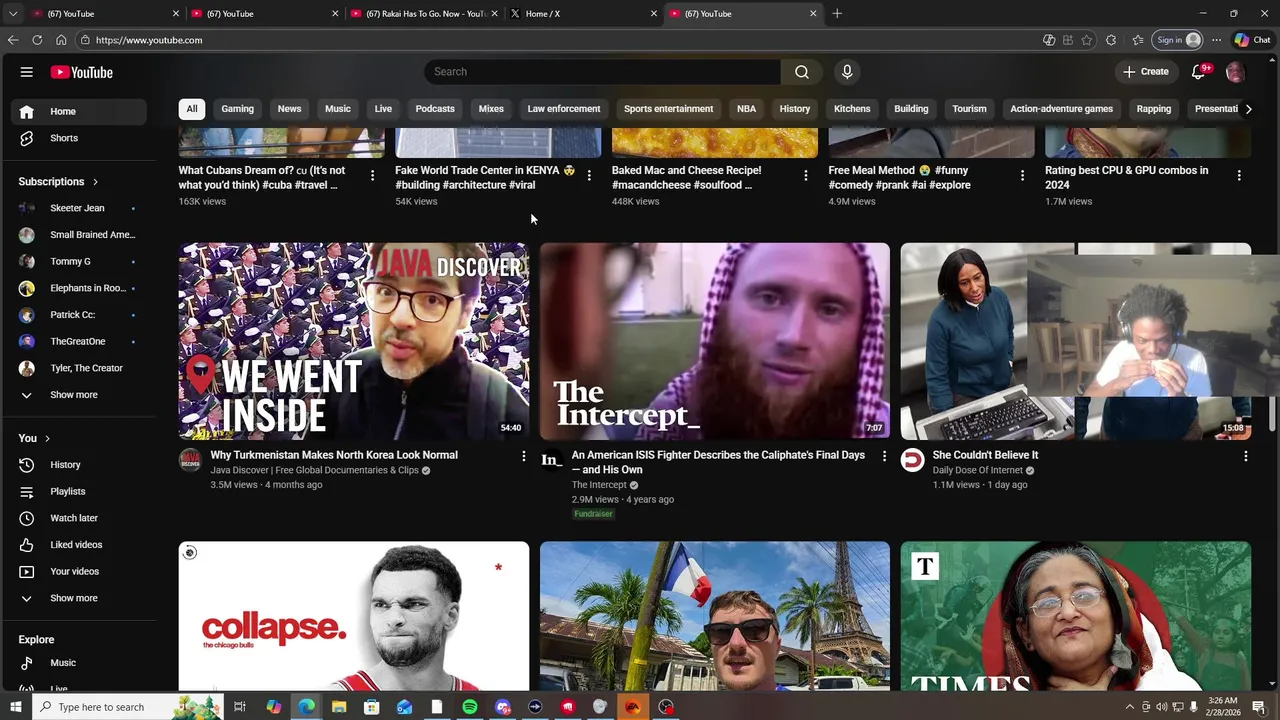This screenshot has width=1280, height=720.
Task: Open Fake World Trade Center in KENYA title
Action: 485,177
